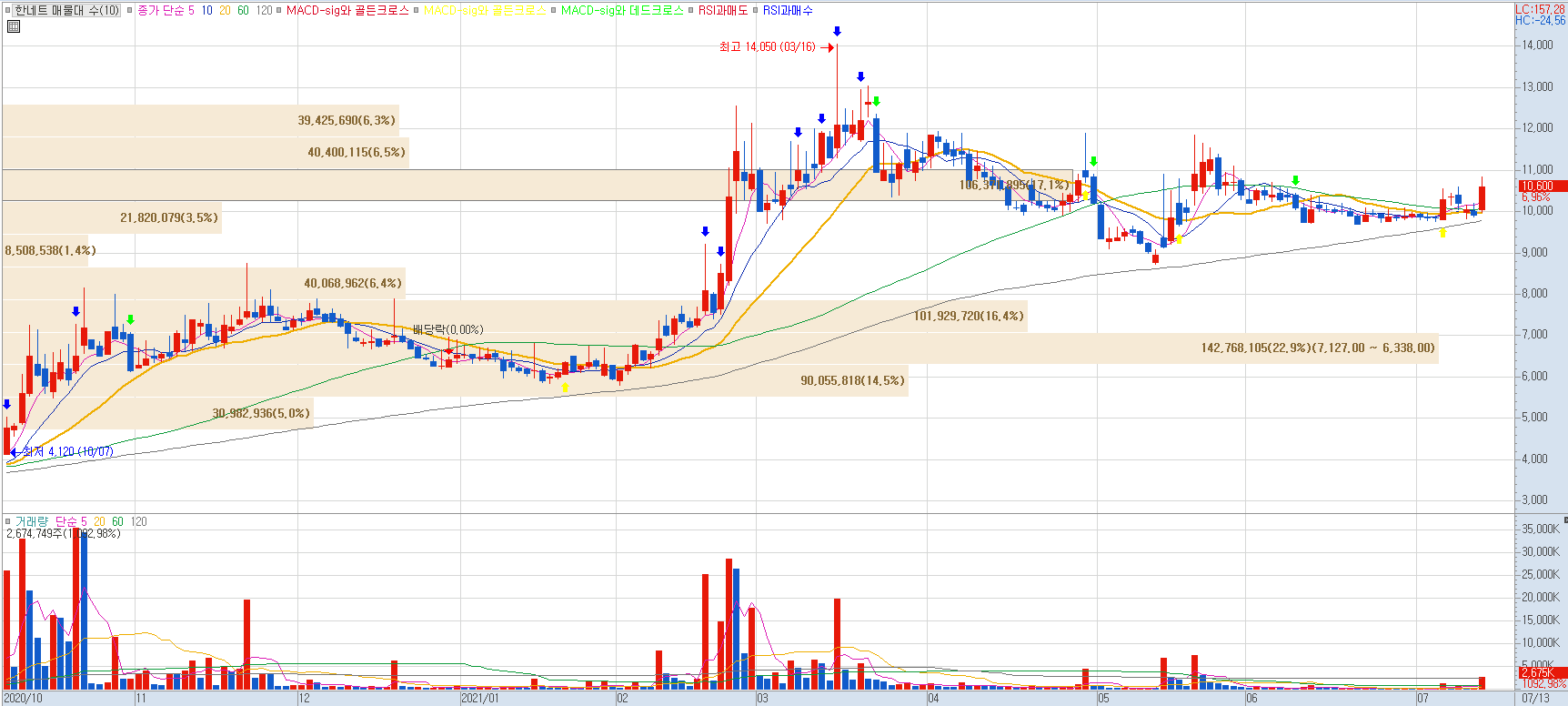1568x706 pixels.
Task: Toggle the red MACD-sig와 골든크로스 marker
Action: click(x=280, y=10)
